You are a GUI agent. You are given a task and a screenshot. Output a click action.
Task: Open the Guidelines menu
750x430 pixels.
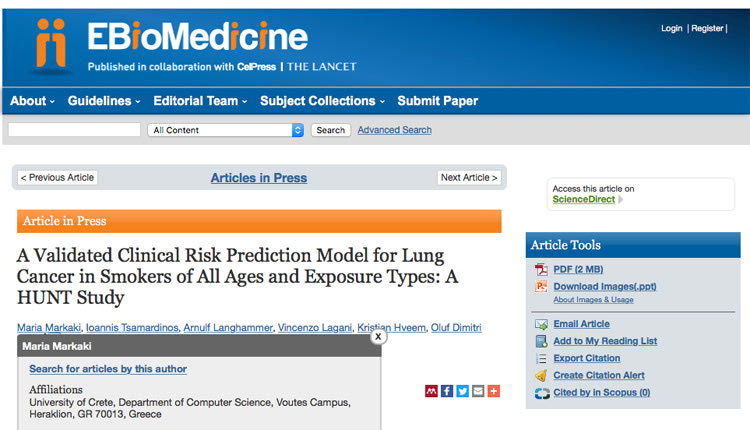point(104,101)
